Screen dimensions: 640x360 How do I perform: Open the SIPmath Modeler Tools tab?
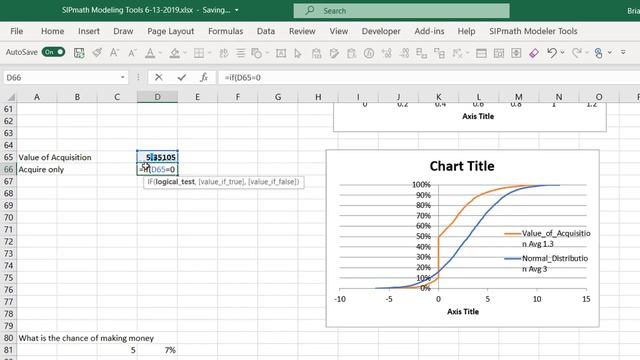point(533,31)
